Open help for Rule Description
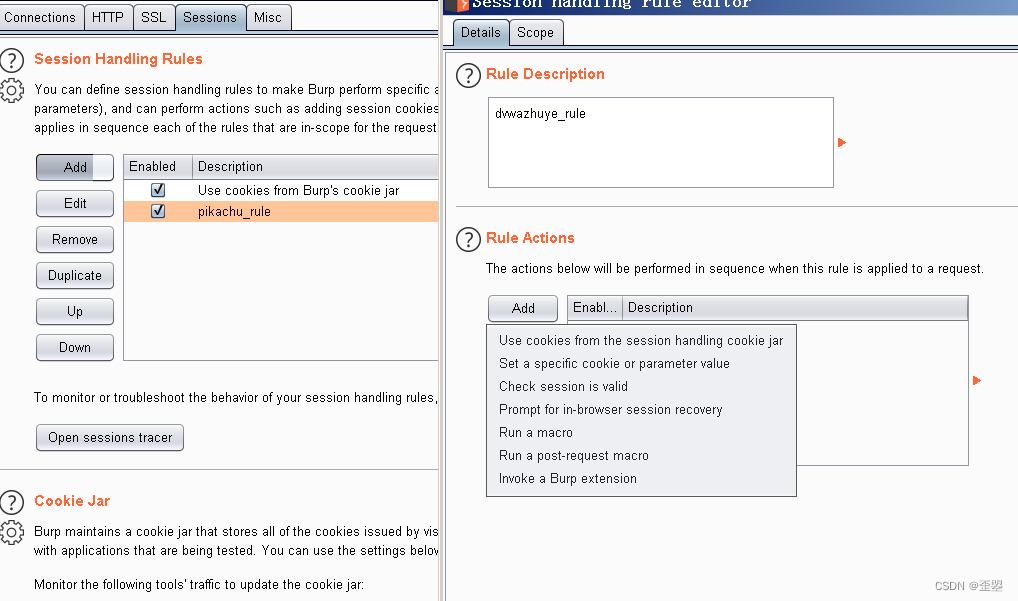 coord(468,75)
